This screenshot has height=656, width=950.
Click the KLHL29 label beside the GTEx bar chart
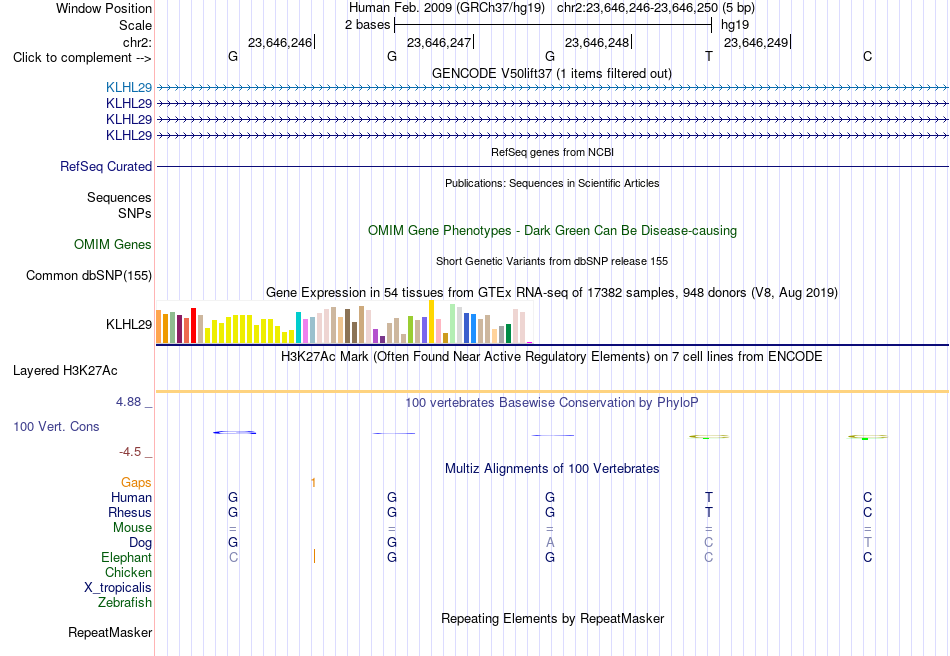(x=129, y=325)
